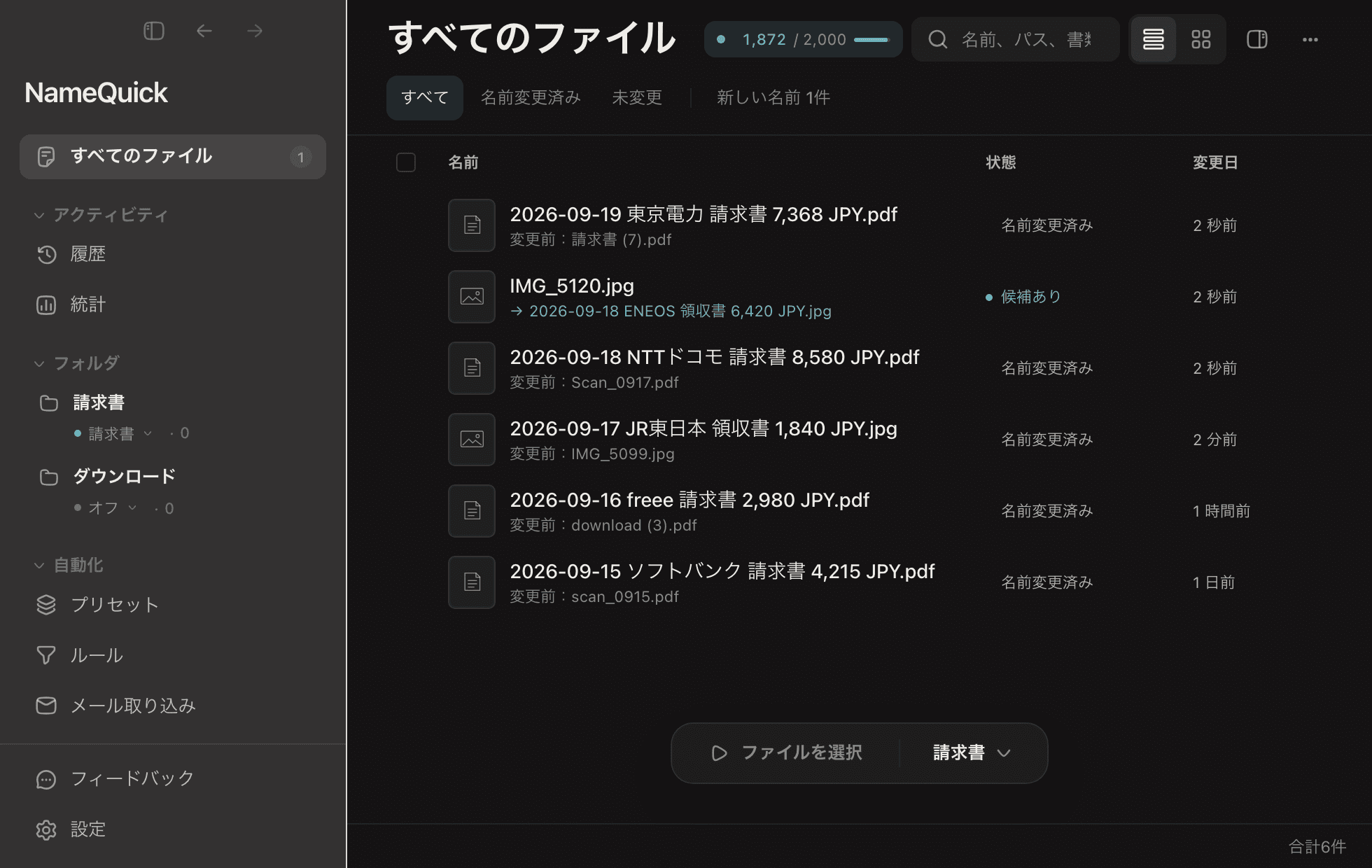Switch to grid view layout
The height and width of the screenshot is (868, 1372).
click(1200, 39)
